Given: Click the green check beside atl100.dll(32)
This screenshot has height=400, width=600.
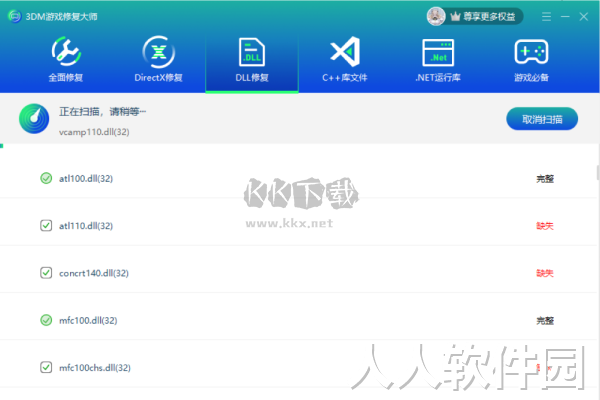Looking at the screenshot, I should 46,178.
